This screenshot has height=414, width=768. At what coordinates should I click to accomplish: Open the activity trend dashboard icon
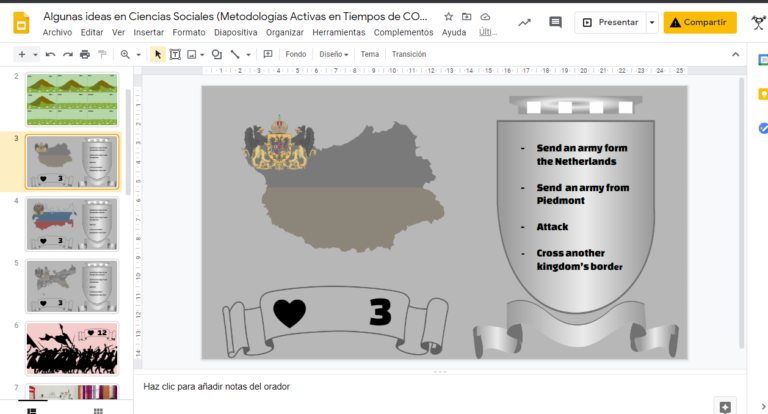tap(525, 23)
